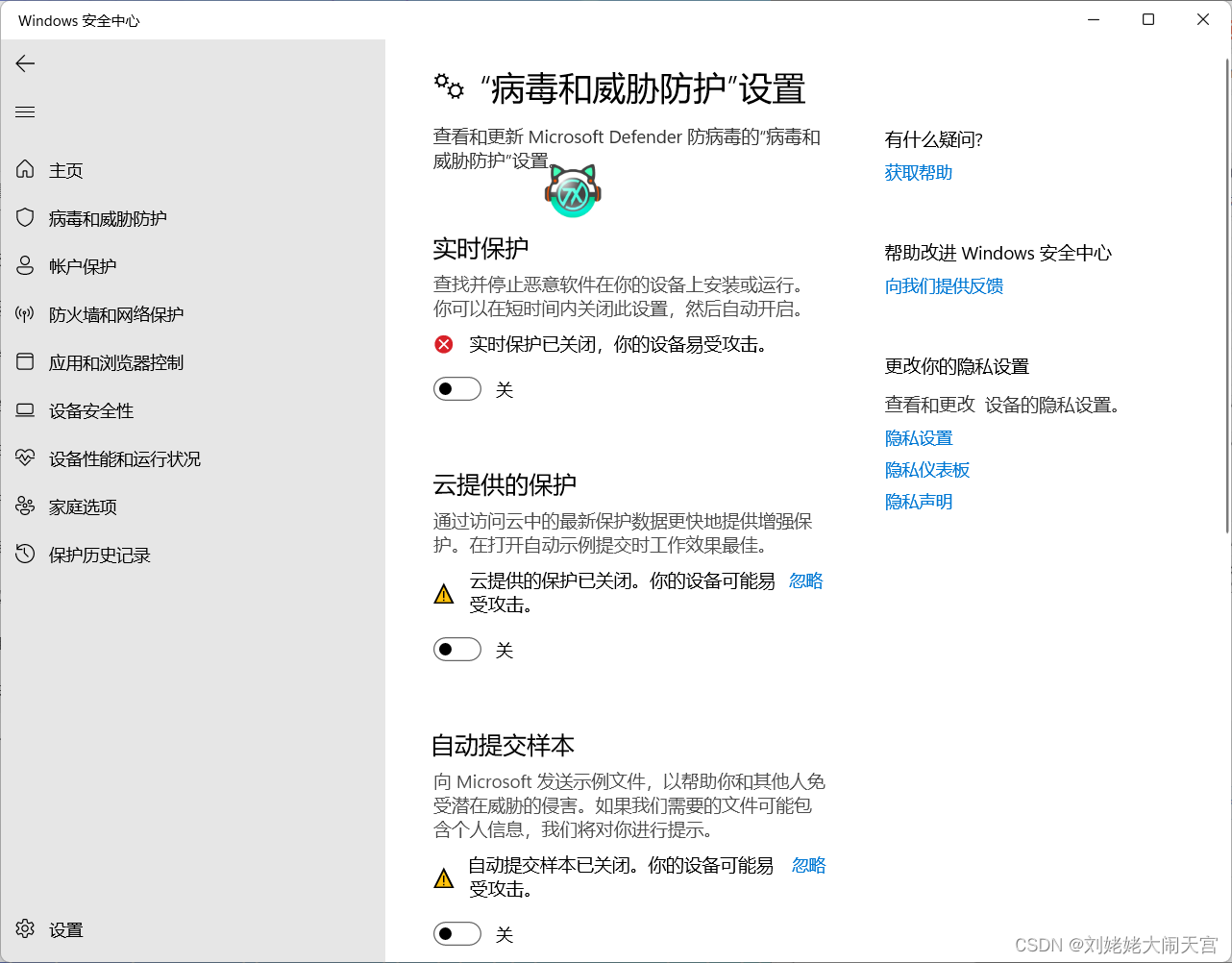Maximize the Windows 安全中心 window

(1148, 19)
